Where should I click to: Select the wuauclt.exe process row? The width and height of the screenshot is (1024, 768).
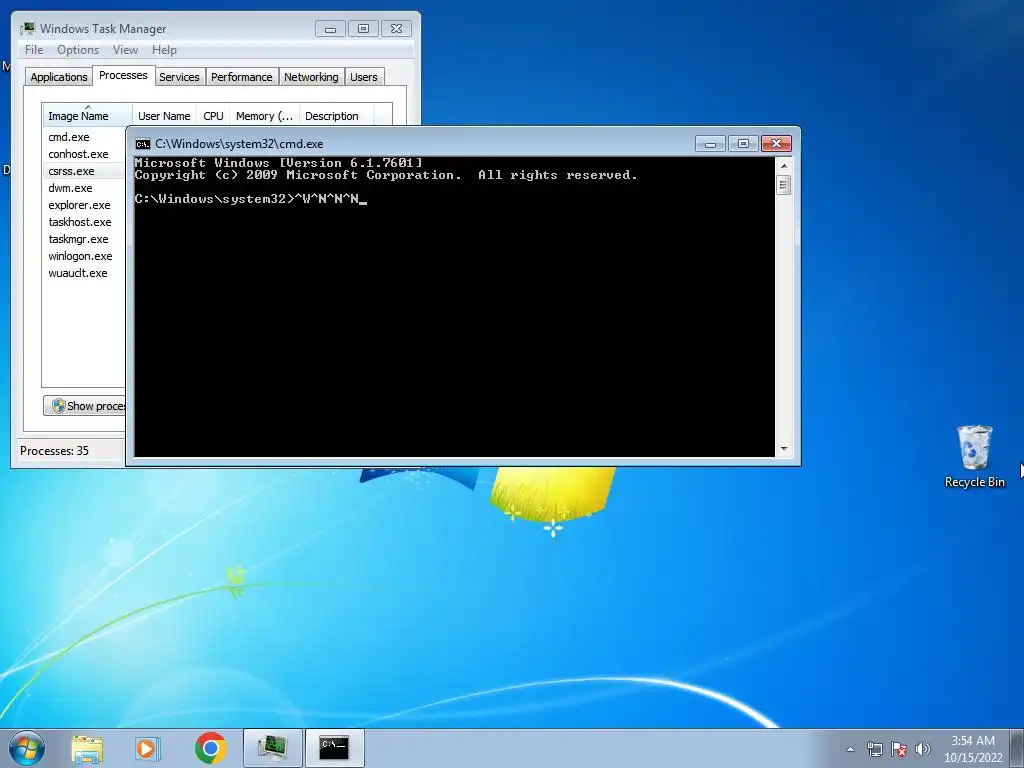(x=84, y=273)
